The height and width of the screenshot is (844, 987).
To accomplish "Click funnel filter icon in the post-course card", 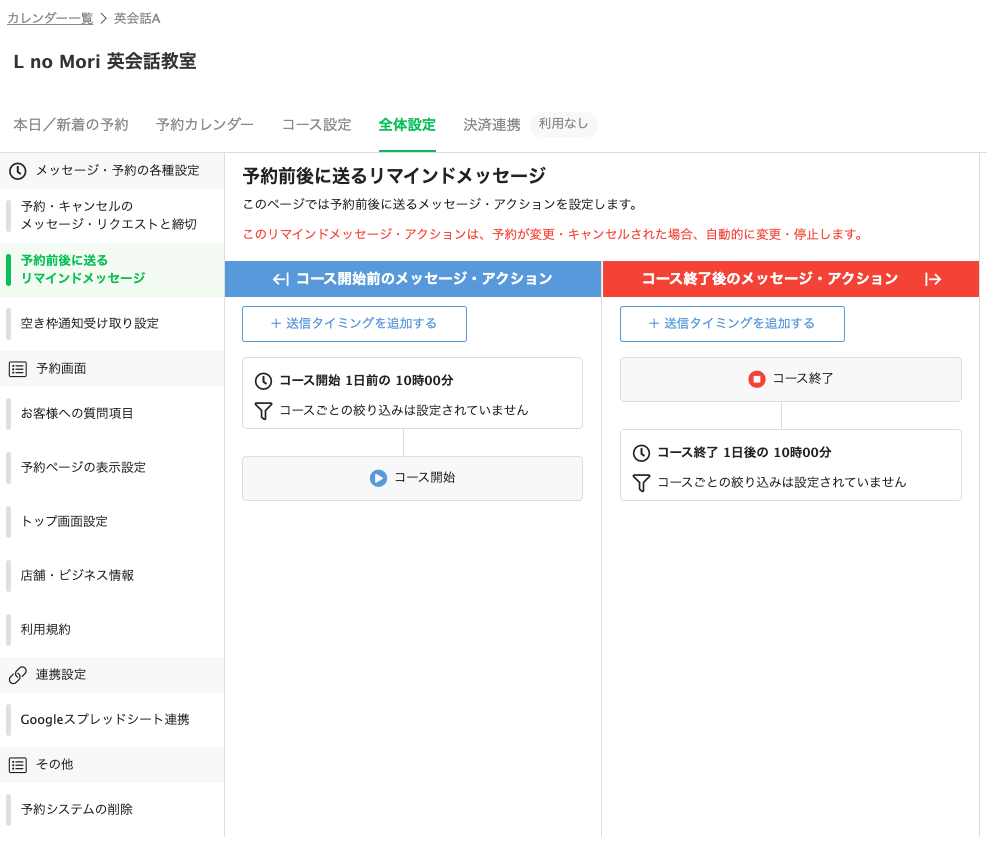I will click(x=641, y=483).
